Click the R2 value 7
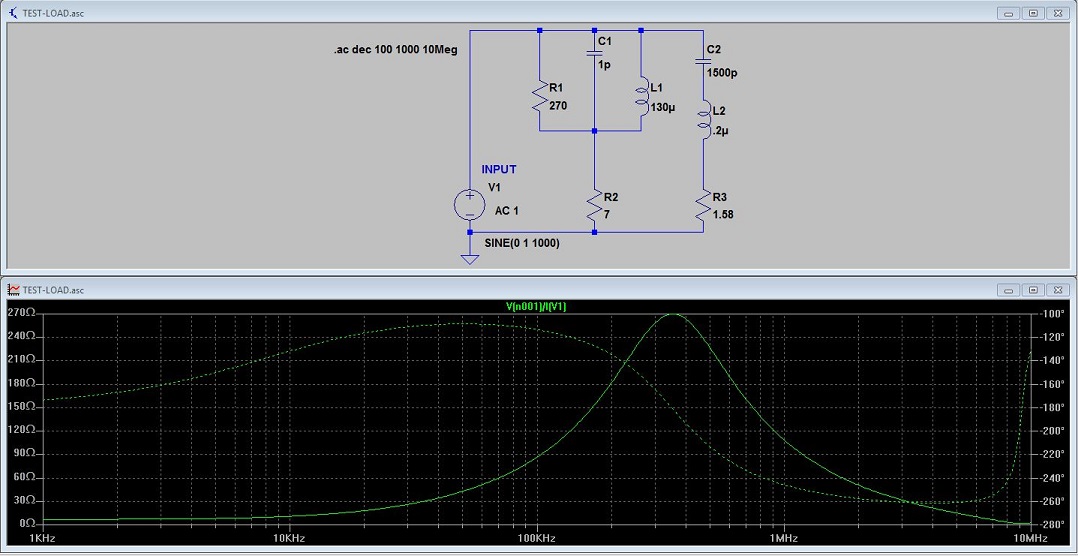Screen dimensions: 1078x556 [607, 216]
